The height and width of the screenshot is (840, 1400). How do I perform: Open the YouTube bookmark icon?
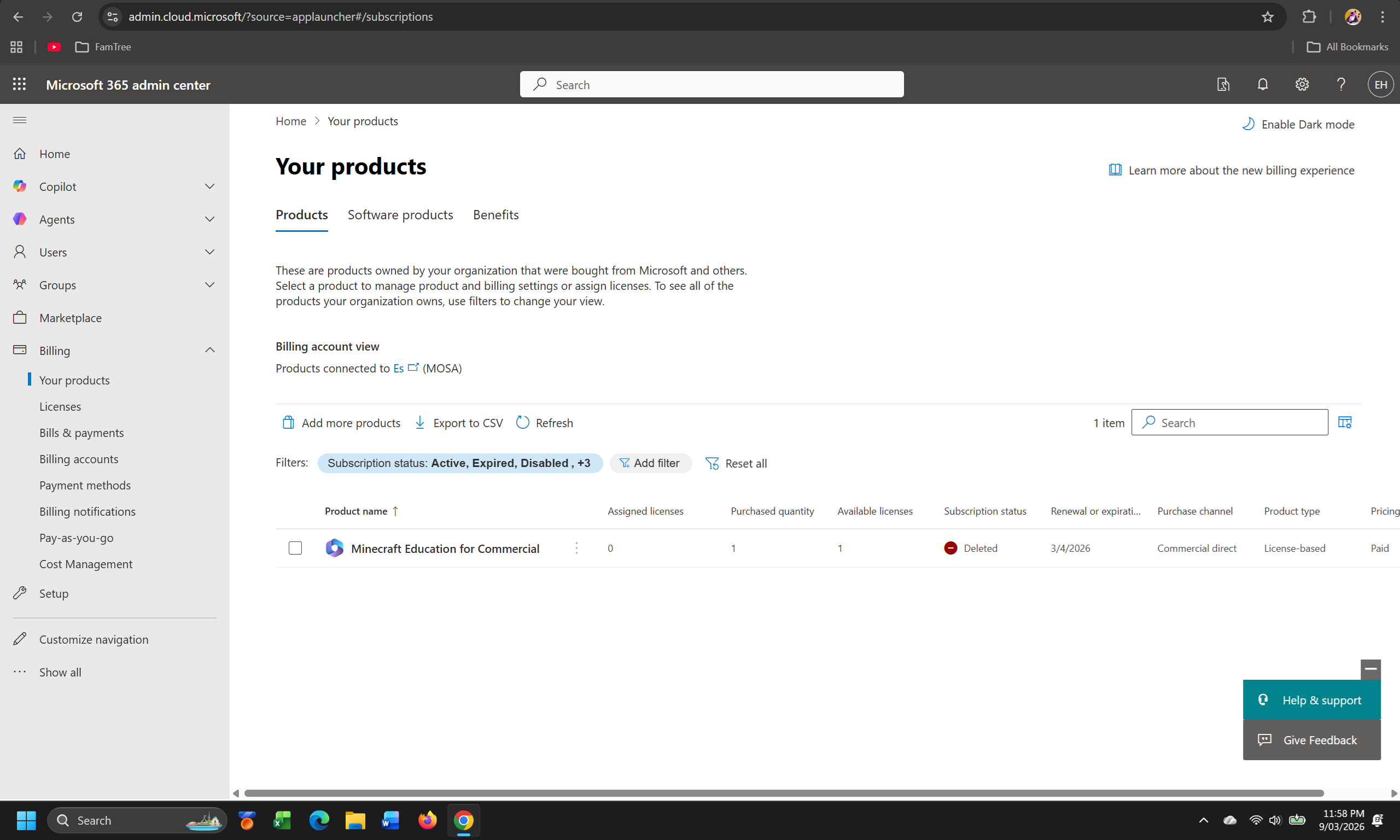point(54,47)
